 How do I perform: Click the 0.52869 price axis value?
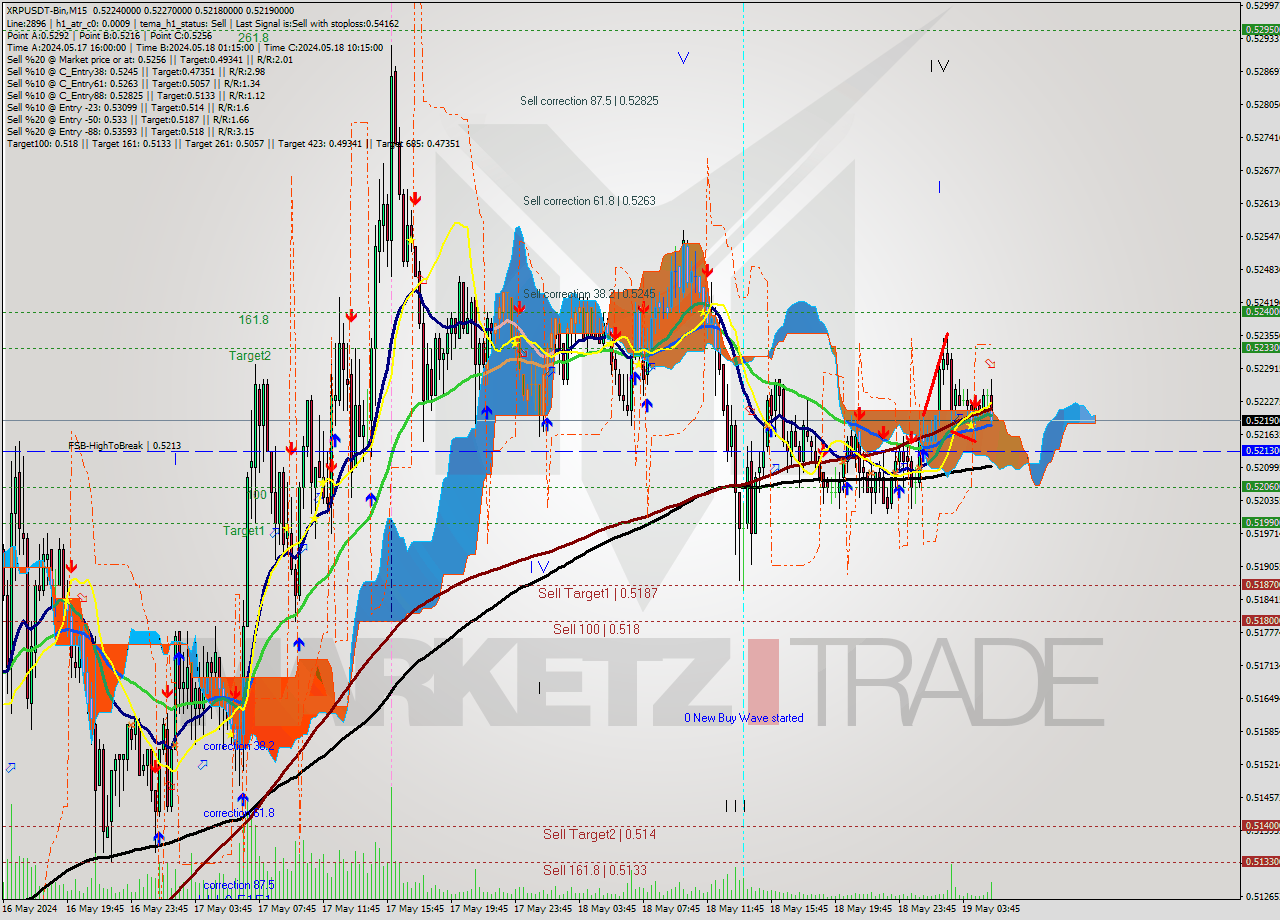tap(1263, 71)
